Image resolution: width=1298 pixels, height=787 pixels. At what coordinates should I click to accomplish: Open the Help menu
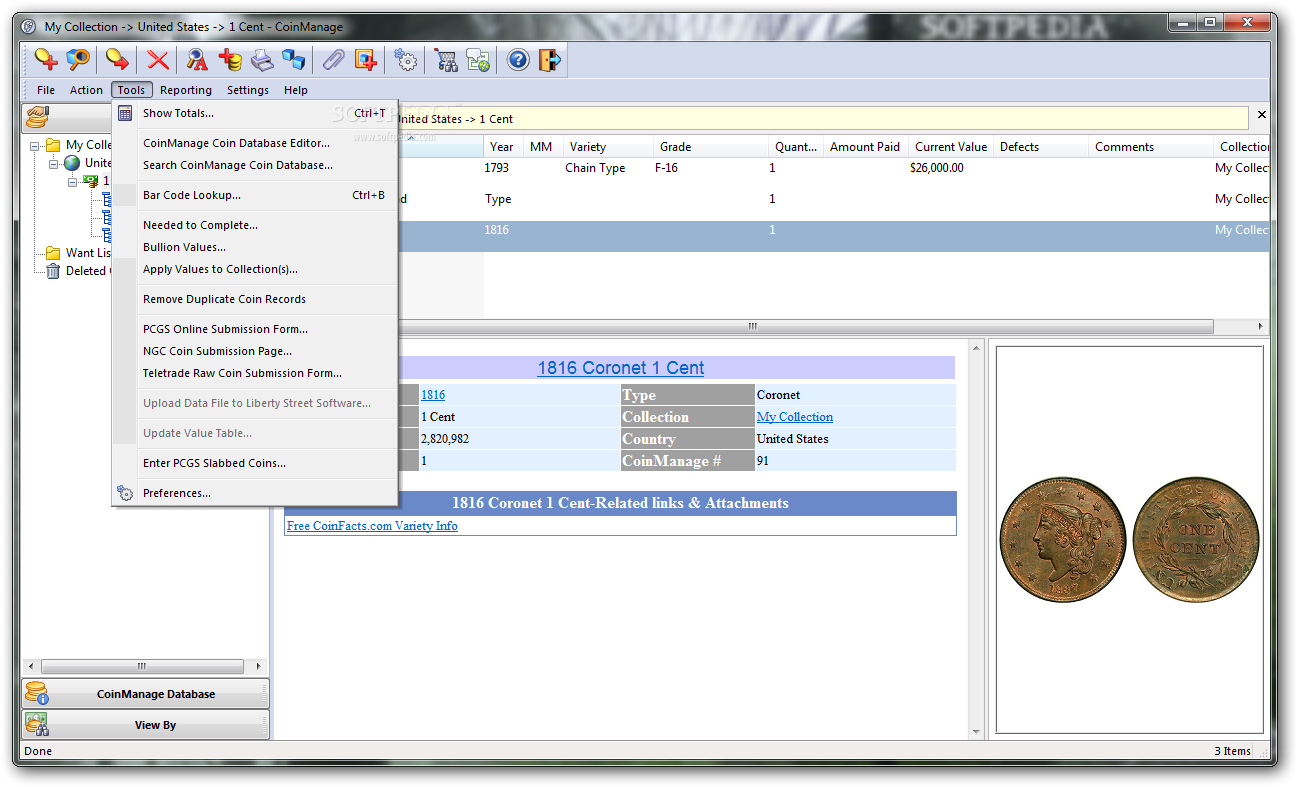pyautogui.click(x=296, y=90)
